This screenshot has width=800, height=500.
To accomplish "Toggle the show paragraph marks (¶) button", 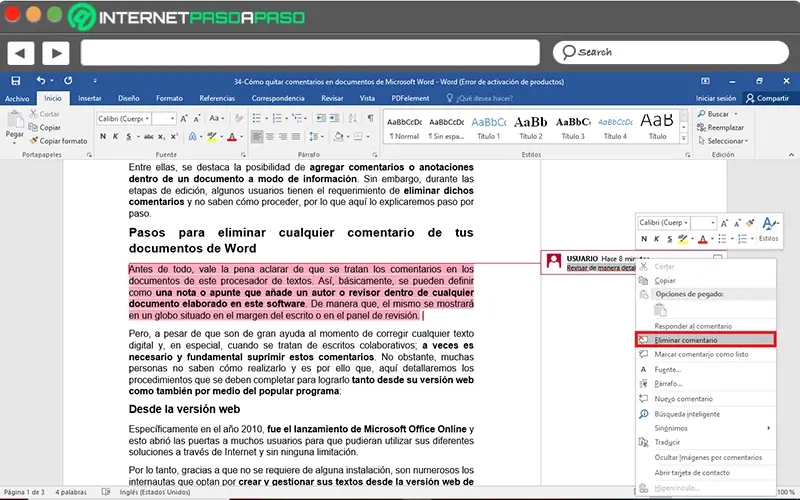I will coord(369,118).
